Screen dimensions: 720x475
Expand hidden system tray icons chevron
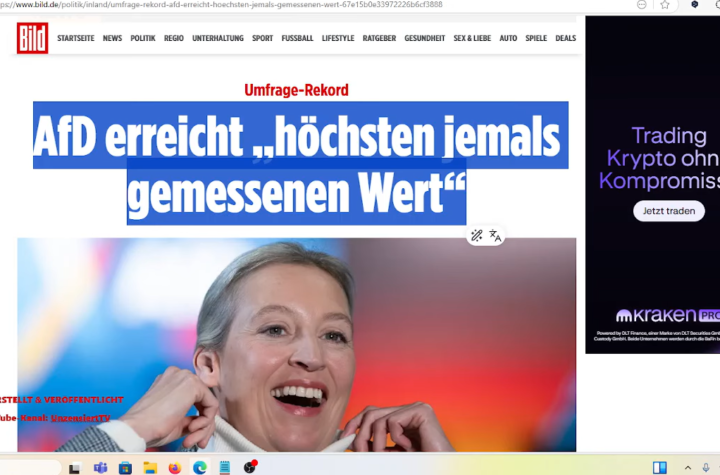pyautogui.click(x=688, y=468)
